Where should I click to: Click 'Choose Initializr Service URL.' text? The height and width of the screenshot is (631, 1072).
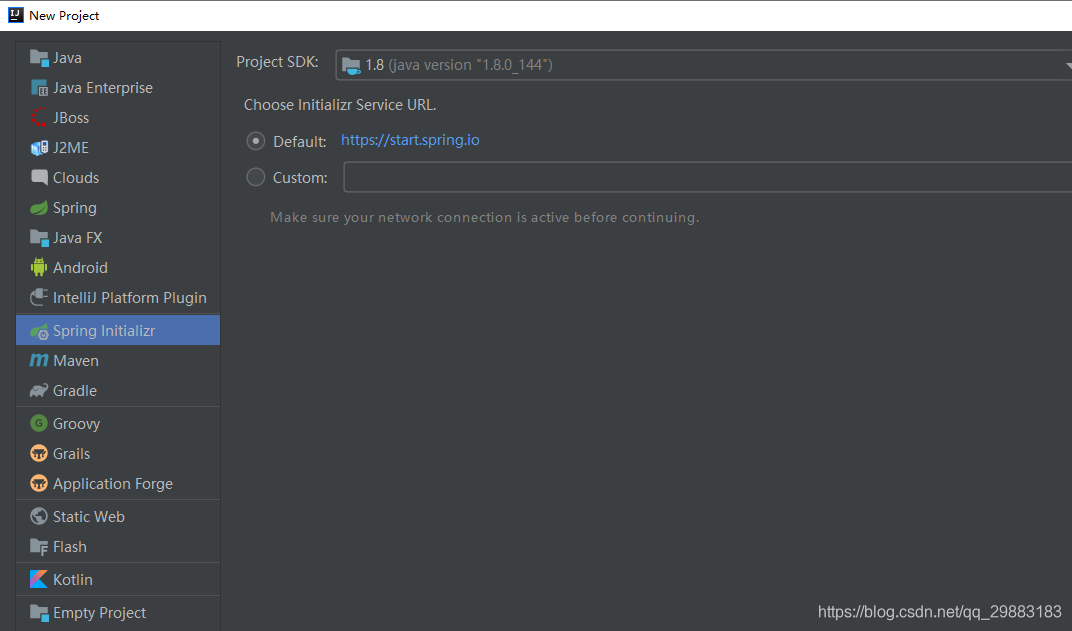pyautogui.click(x=340, y=105)
